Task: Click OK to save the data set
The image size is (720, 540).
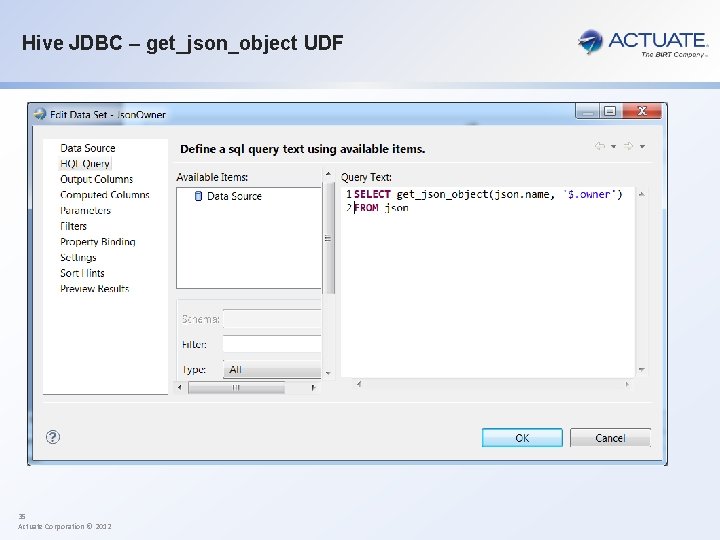Action: click(522, 438)
